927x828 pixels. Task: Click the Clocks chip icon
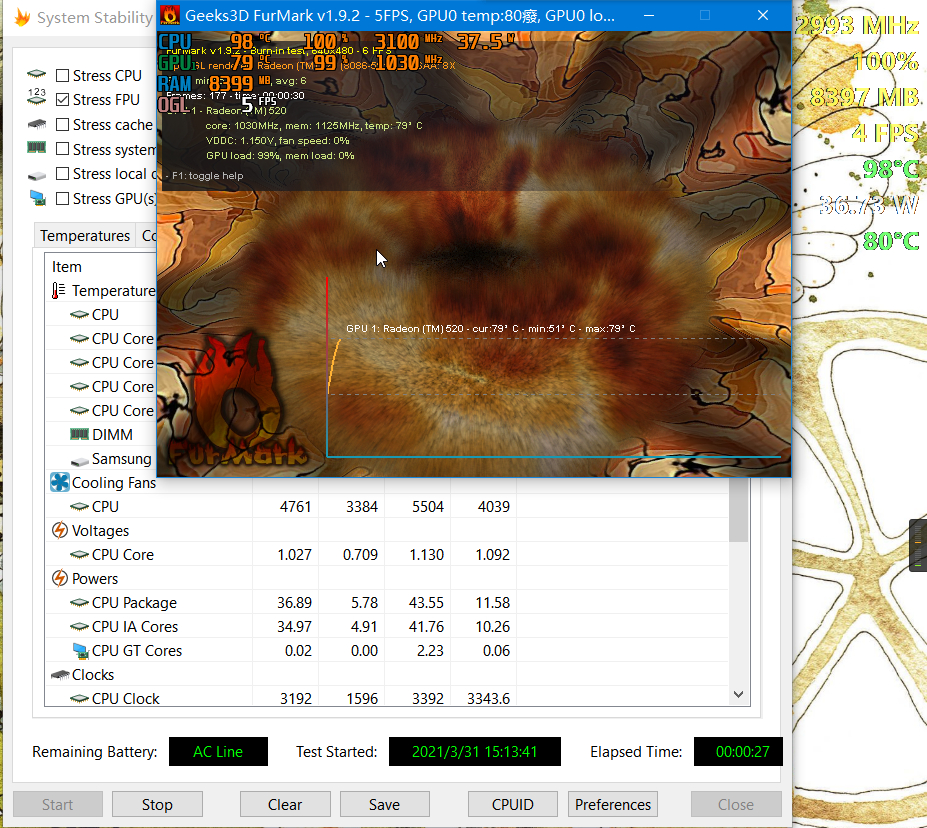tap(60, 674)
